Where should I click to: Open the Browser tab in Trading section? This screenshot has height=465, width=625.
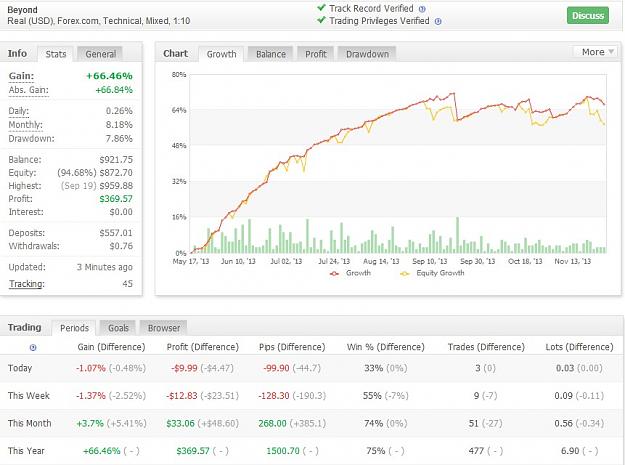(164, 328)
